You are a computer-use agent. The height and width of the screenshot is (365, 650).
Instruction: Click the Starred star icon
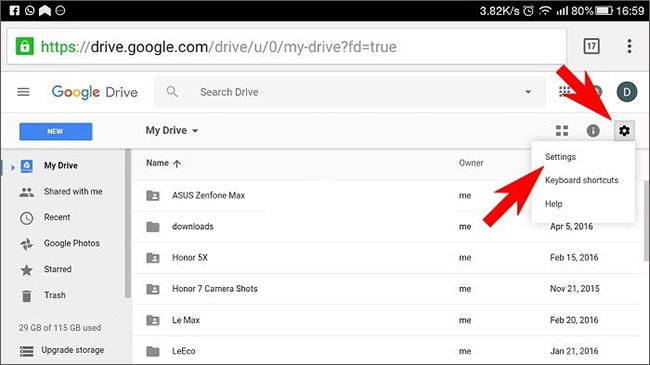(27, 270)
